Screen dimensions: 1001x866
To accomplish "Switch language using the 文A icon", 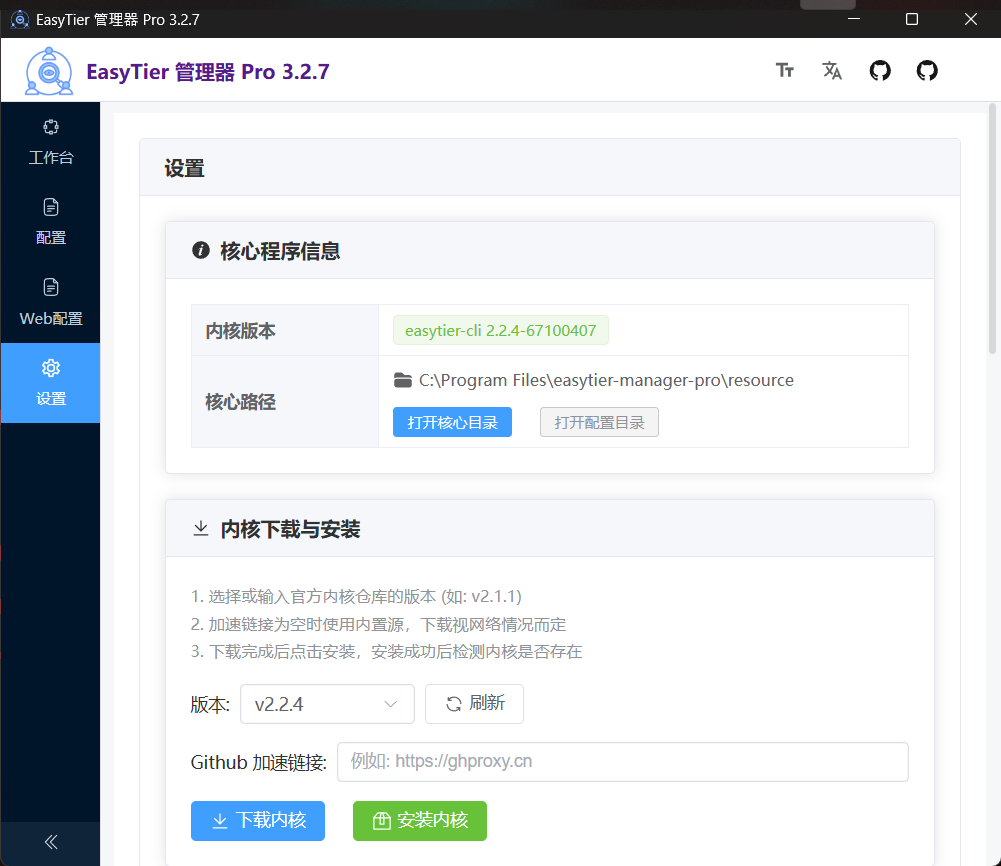I will tap(832, 70).
